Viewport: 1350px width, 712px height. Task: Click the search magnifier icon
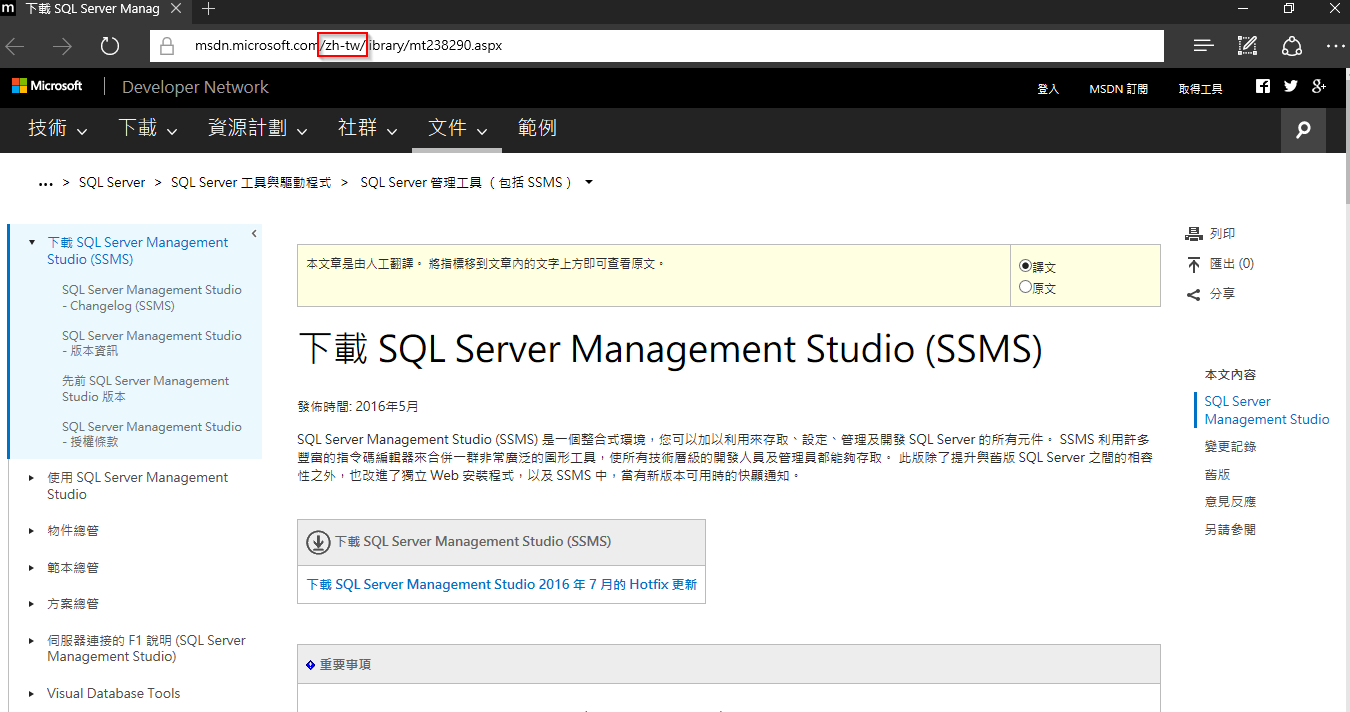[x=1302, y=130]
